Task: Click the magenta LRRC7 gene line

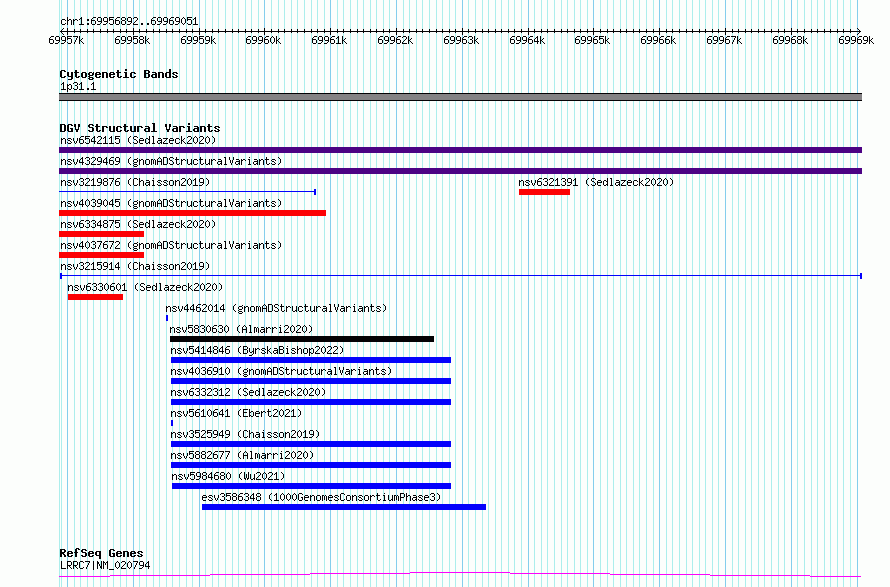Action: pyautogui.click(x=460, y=575)
